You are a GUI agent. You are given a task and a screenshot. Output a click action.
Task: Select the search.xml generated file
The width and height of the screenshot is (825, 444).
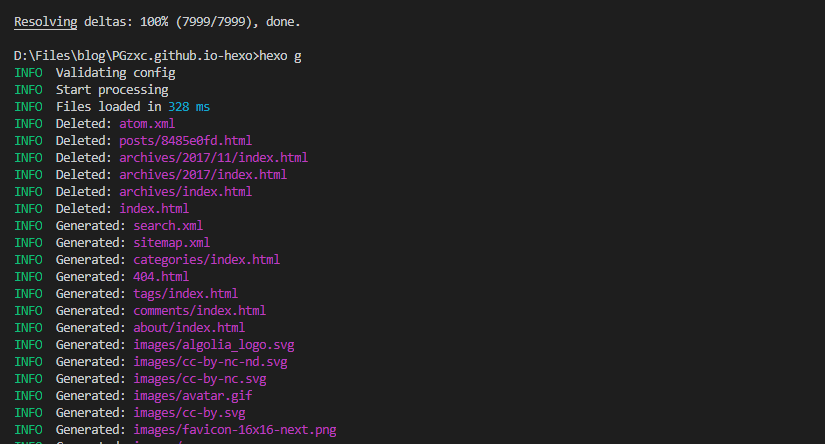[x=168, y=226]
